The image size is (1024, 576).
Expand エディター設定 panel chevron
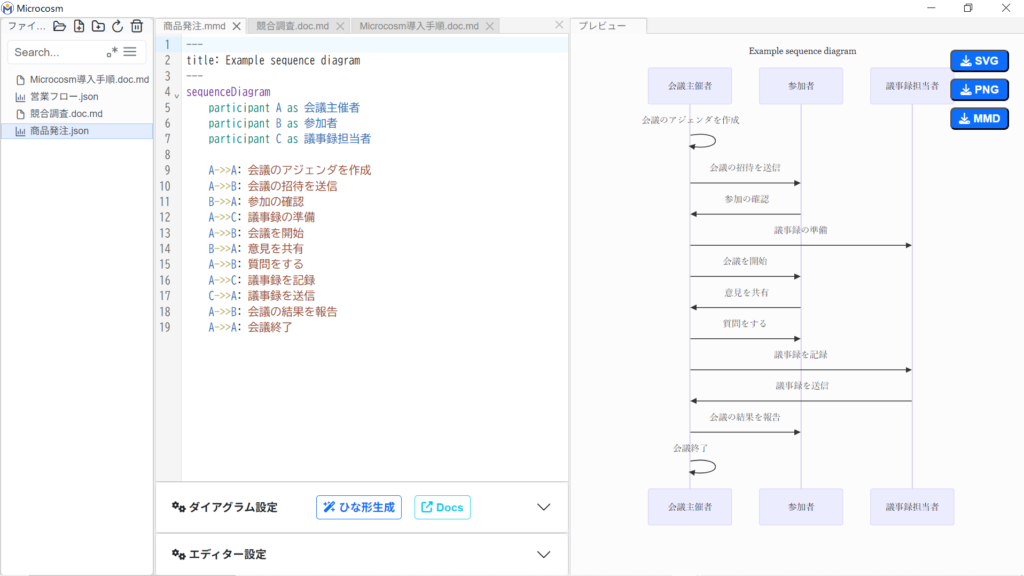[x=543, y=554]
